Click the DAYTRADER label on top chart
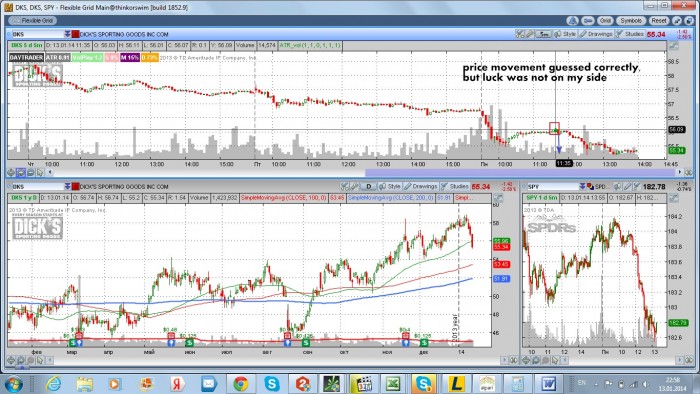This screenshot has width=700, height=394. [26, 58]
